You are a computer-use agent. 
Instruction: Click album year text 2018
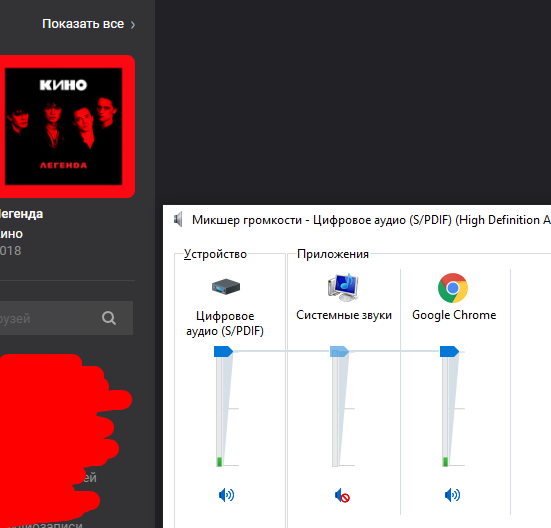click(11, 251)
